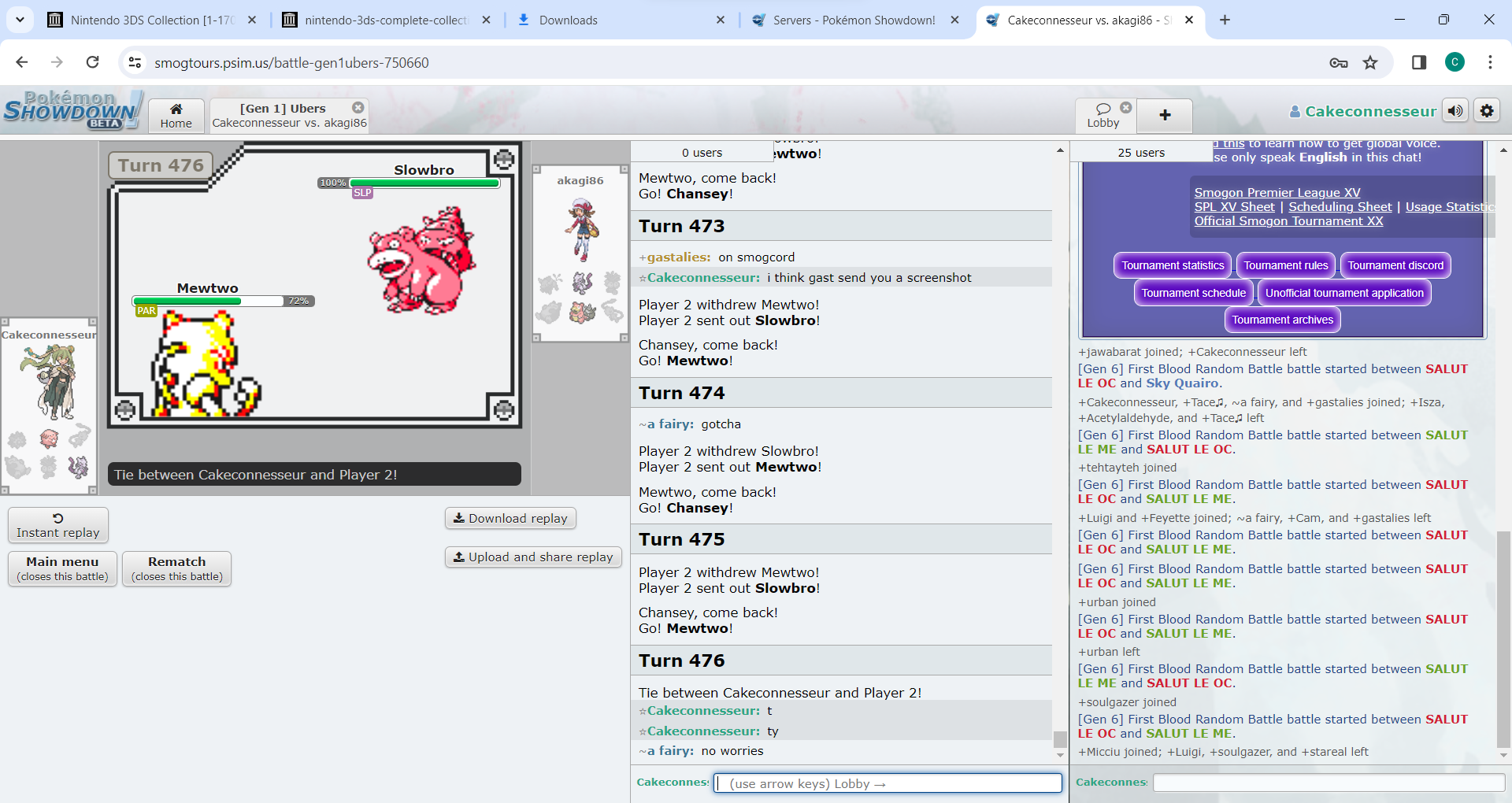The image size is (1512, 803).
Task: Toggle sound with the speaker icon
Action: click(1455, 111)
